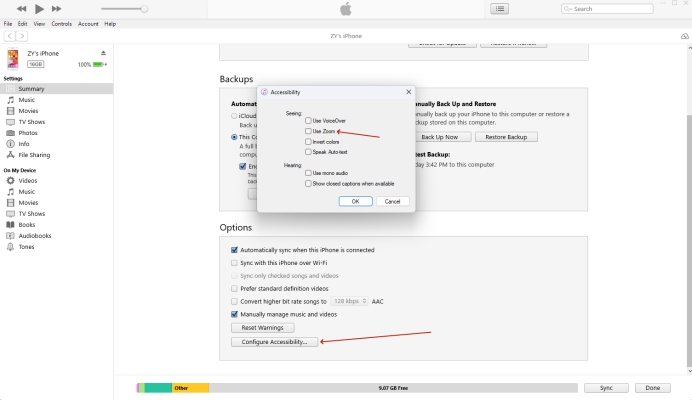The height and width of the screenshot is (400, 692).
Task: Click Back Up Now button
Action: coord(442,137)
